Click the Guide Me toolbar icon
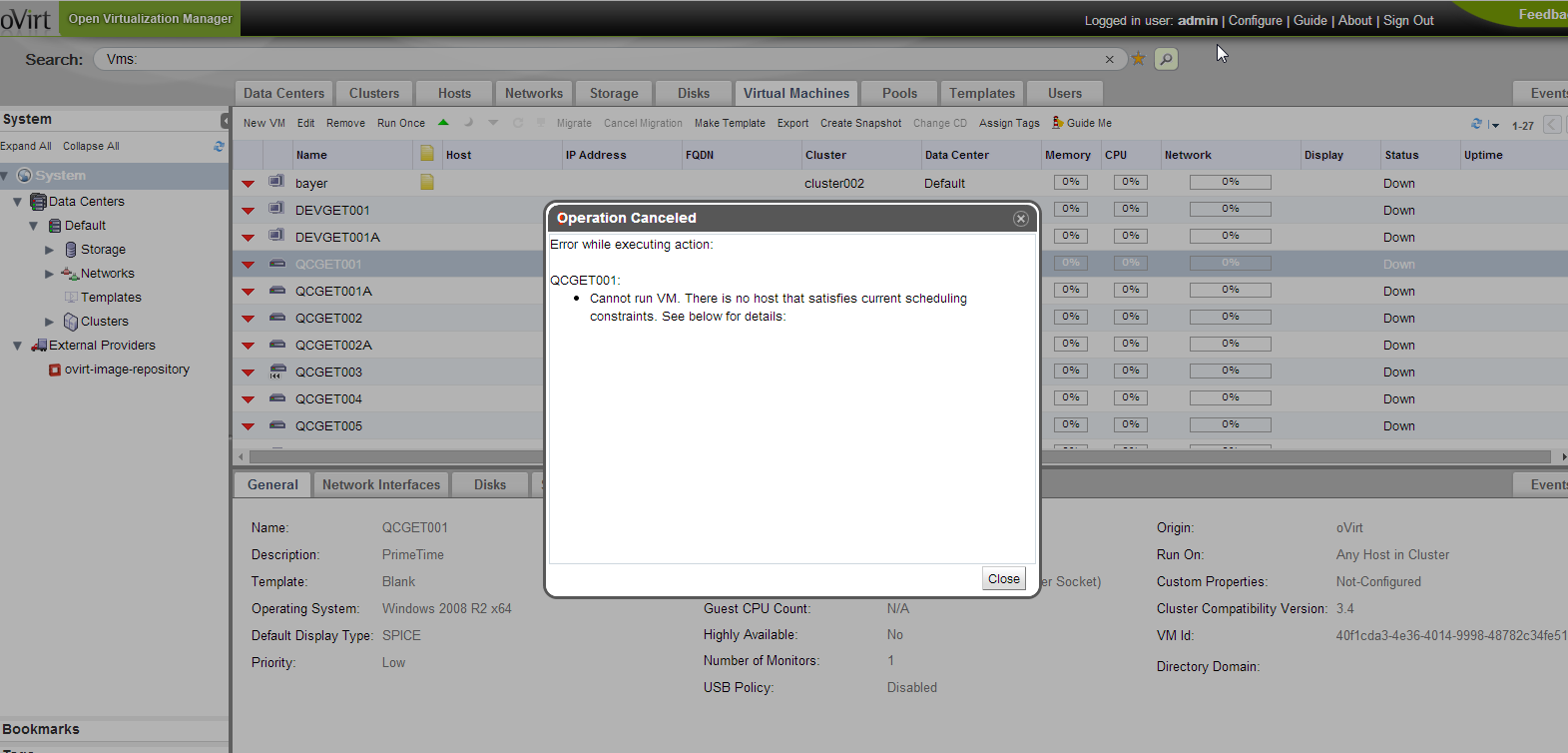Image resolution: width=1568 pixels, height=753 pixels. [x=1058, y=123]
